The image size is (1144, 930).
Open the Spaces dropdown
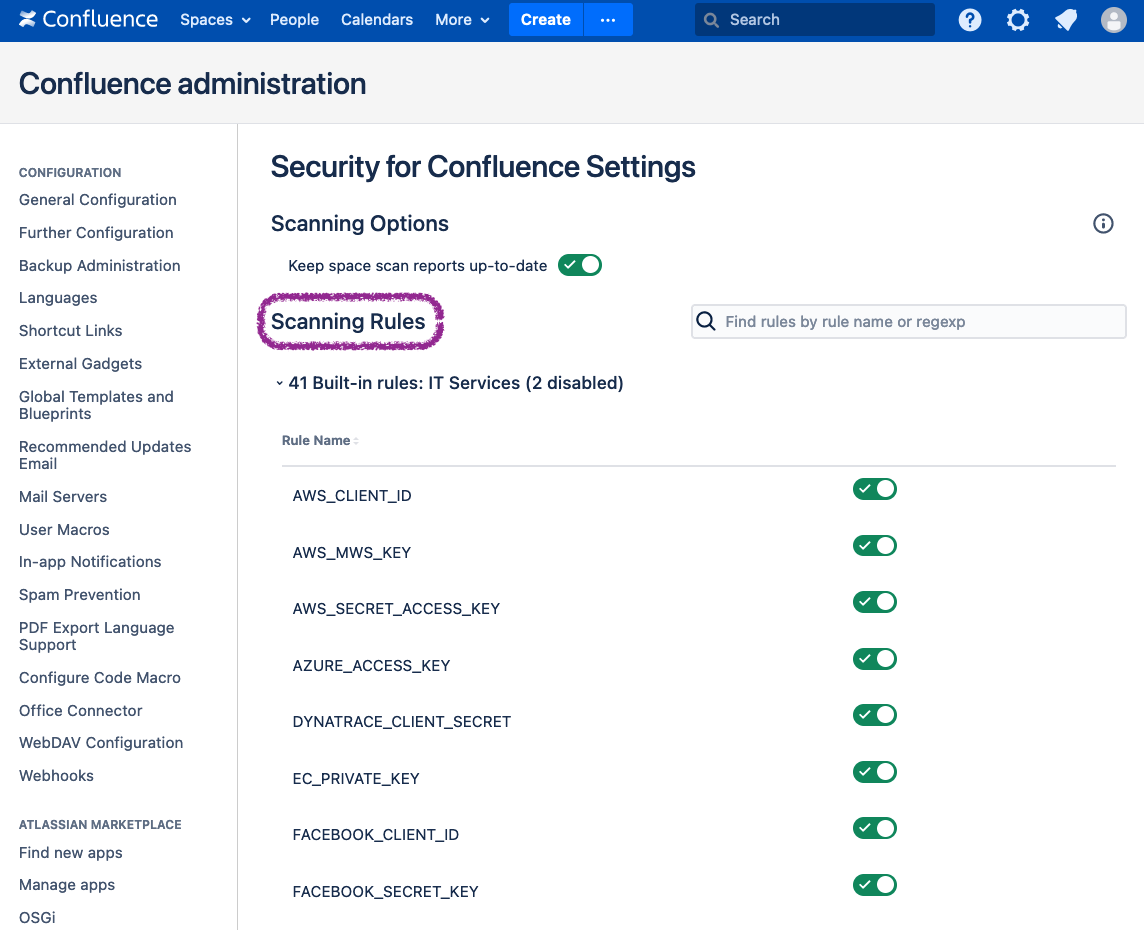(214, 19)
